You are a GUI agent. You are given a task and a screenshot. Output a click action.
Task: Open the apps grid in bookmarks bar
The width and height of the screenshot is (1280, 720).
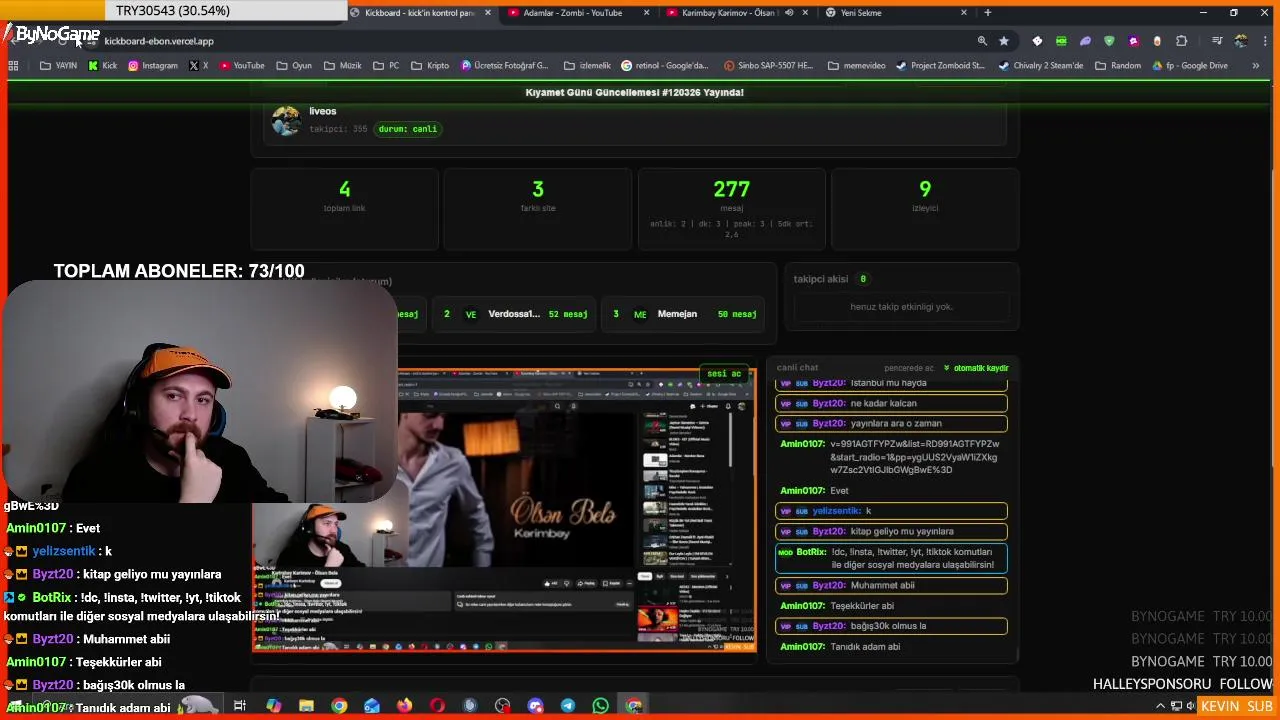(13, 66)
